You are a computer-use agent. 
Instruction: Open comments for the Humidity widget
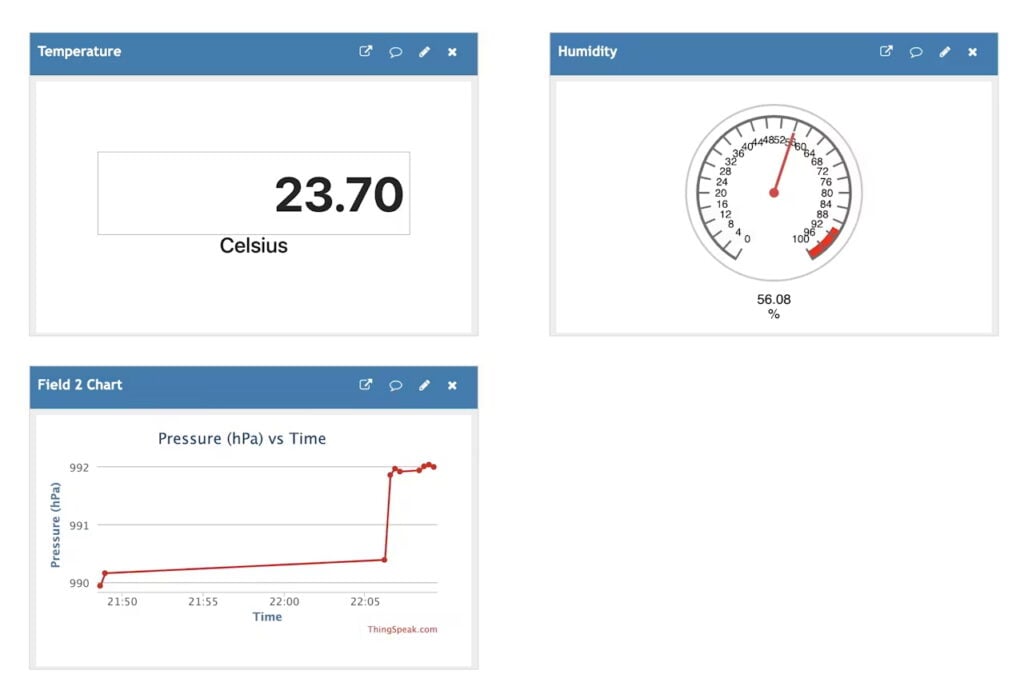click(915, 52)
